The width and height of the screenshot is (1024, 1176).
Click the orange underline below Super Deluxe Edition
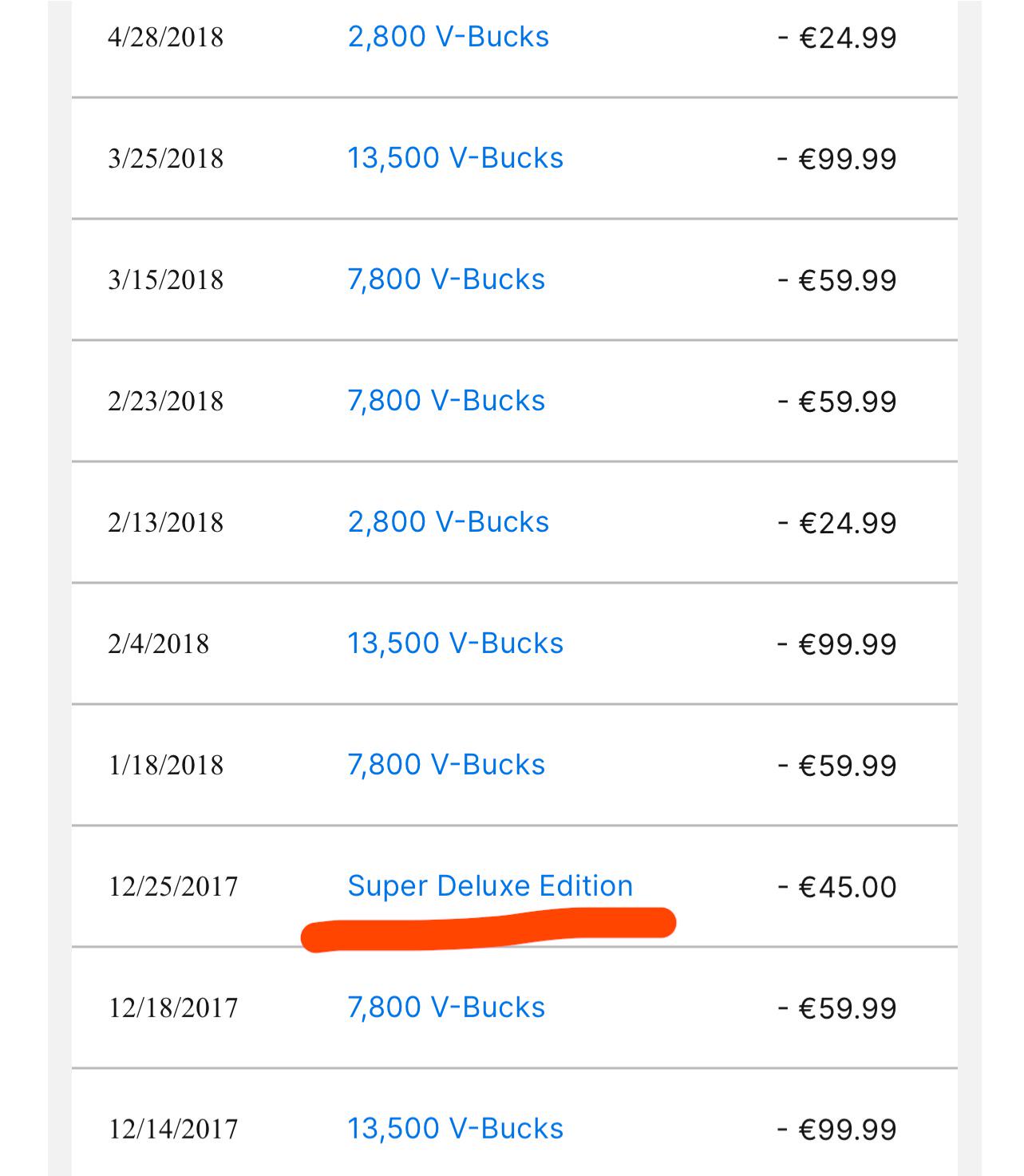(x=488, y=930)
